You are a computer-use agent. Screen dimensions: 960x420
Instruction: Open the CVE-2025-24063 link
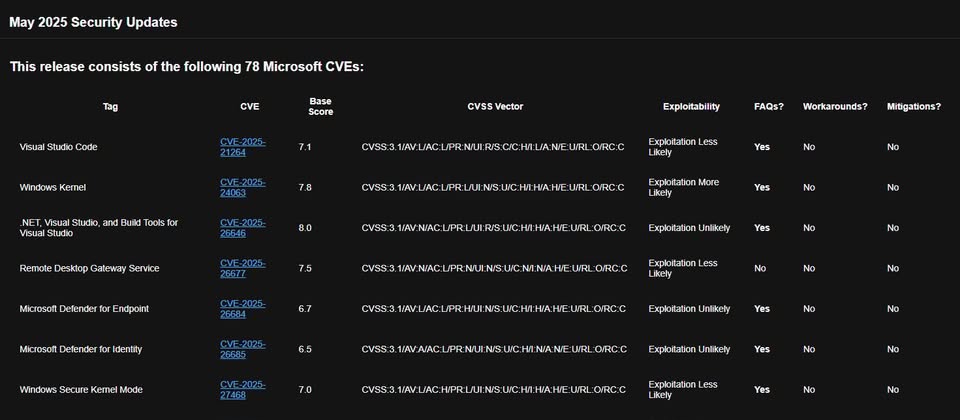click(242, 187)
